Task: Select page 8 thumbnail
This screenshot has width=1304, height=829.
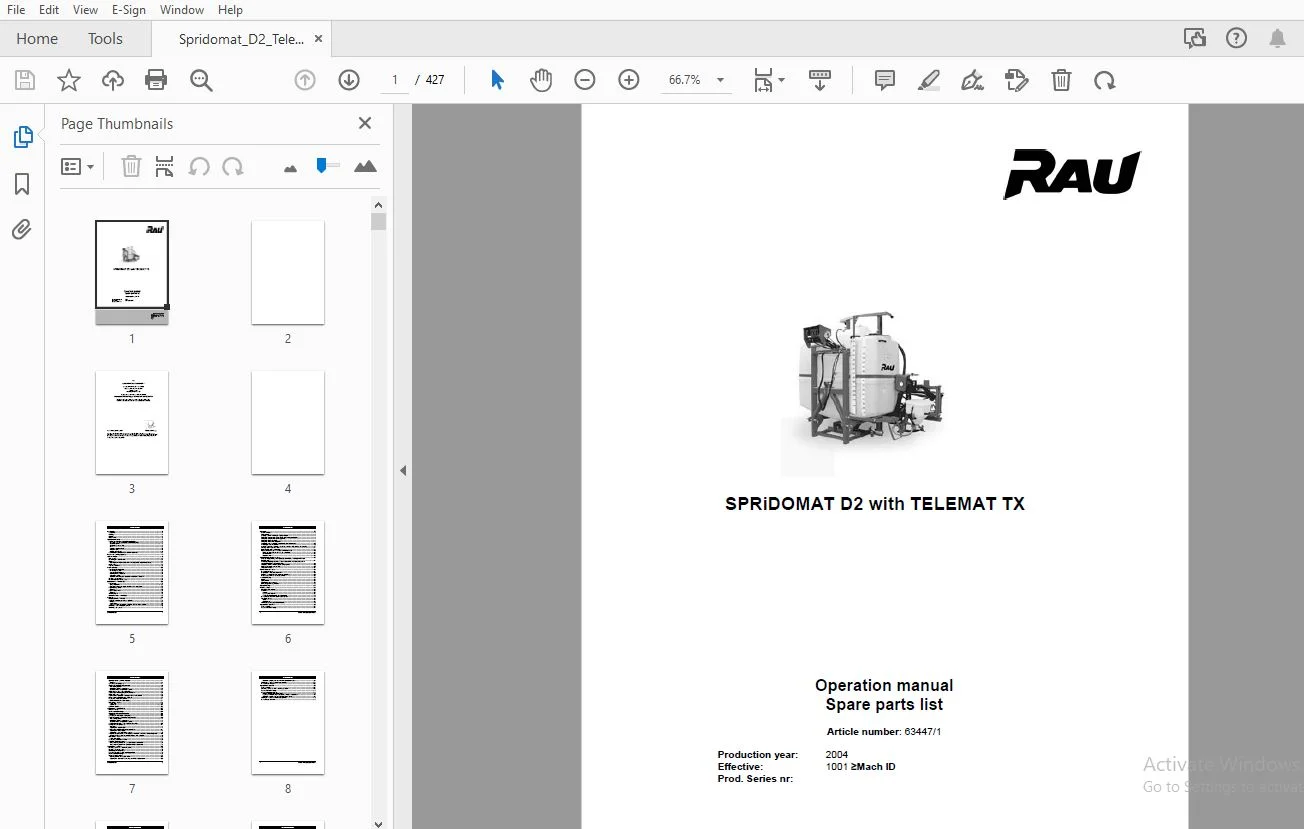Action: click(288, 722)
